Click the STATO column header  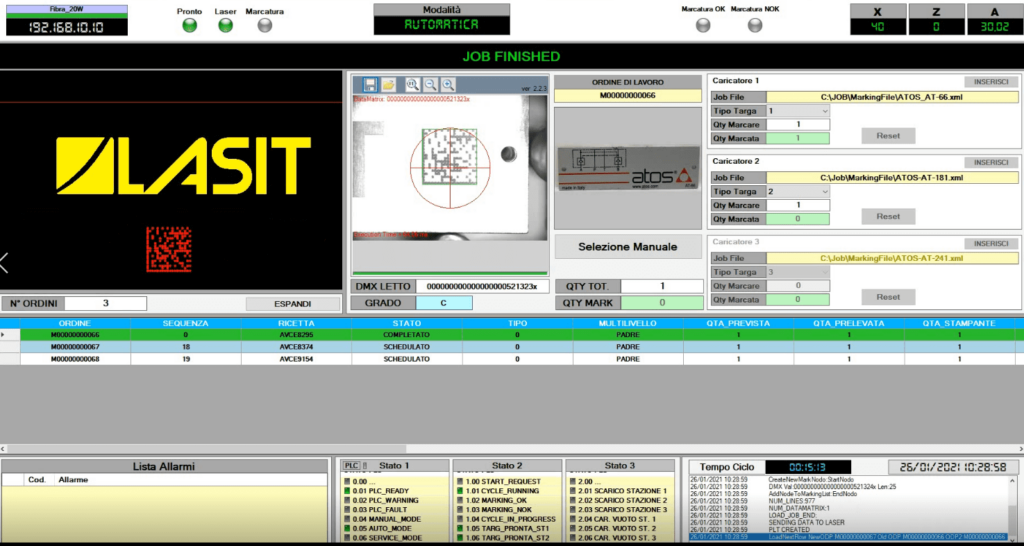(407, 323)
